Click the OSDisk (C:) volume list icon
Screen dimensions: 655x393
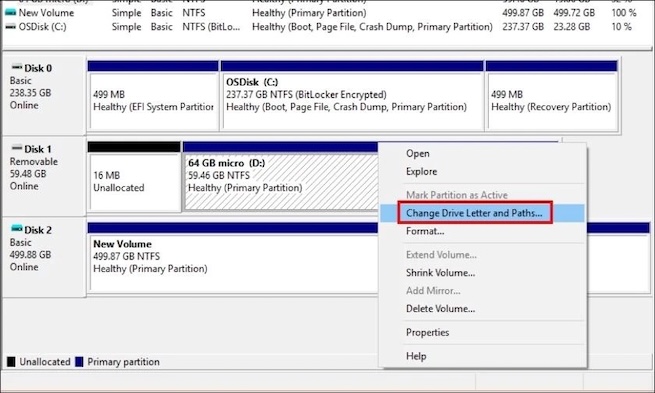tap(10, 27)
